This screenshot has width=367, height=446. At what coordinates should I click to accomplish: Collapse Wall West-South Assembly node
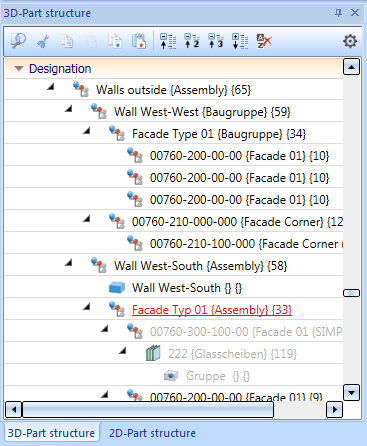(69, 263)
